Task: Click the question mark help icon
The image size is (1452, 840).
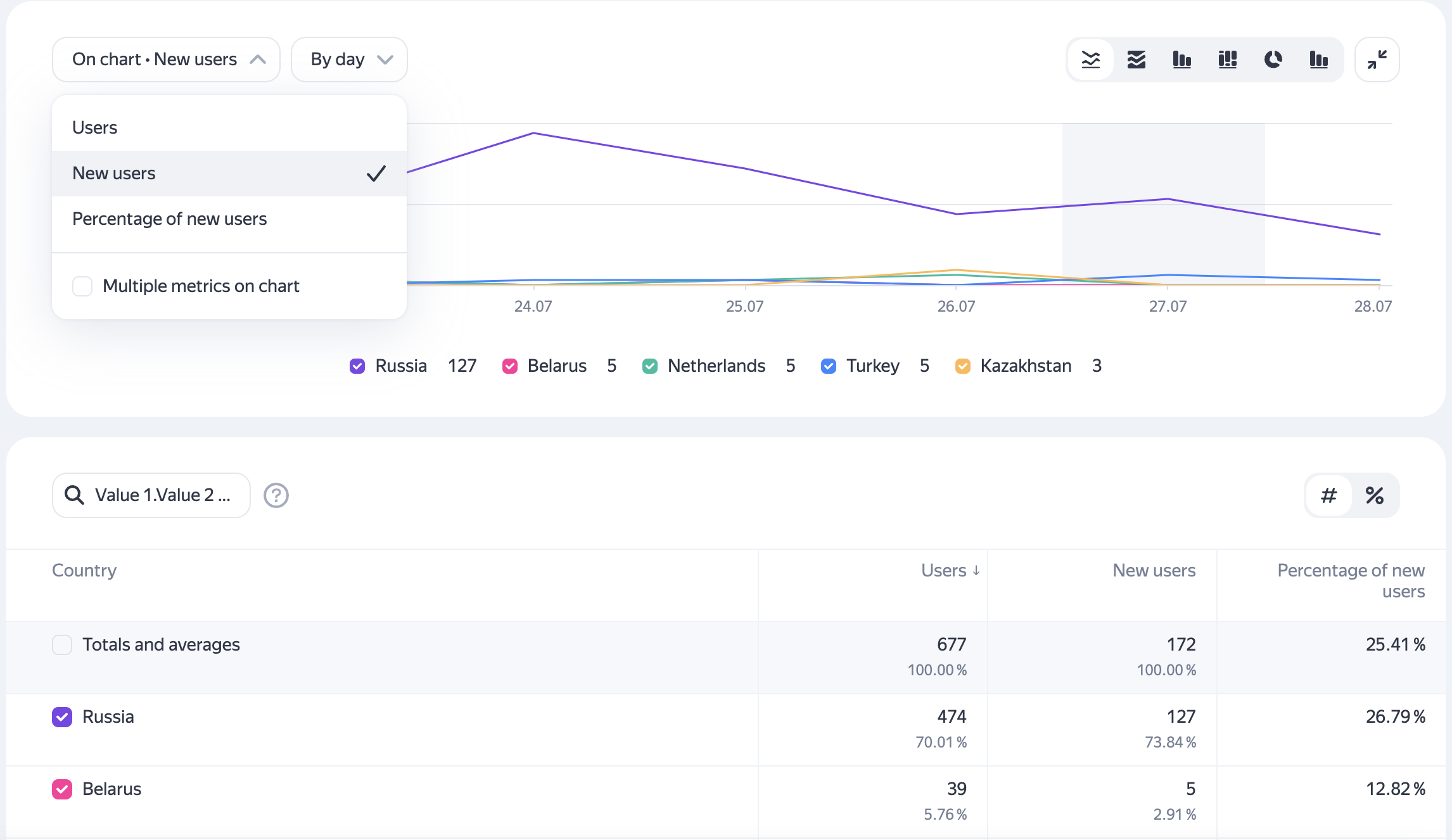Action: (276, 495)
